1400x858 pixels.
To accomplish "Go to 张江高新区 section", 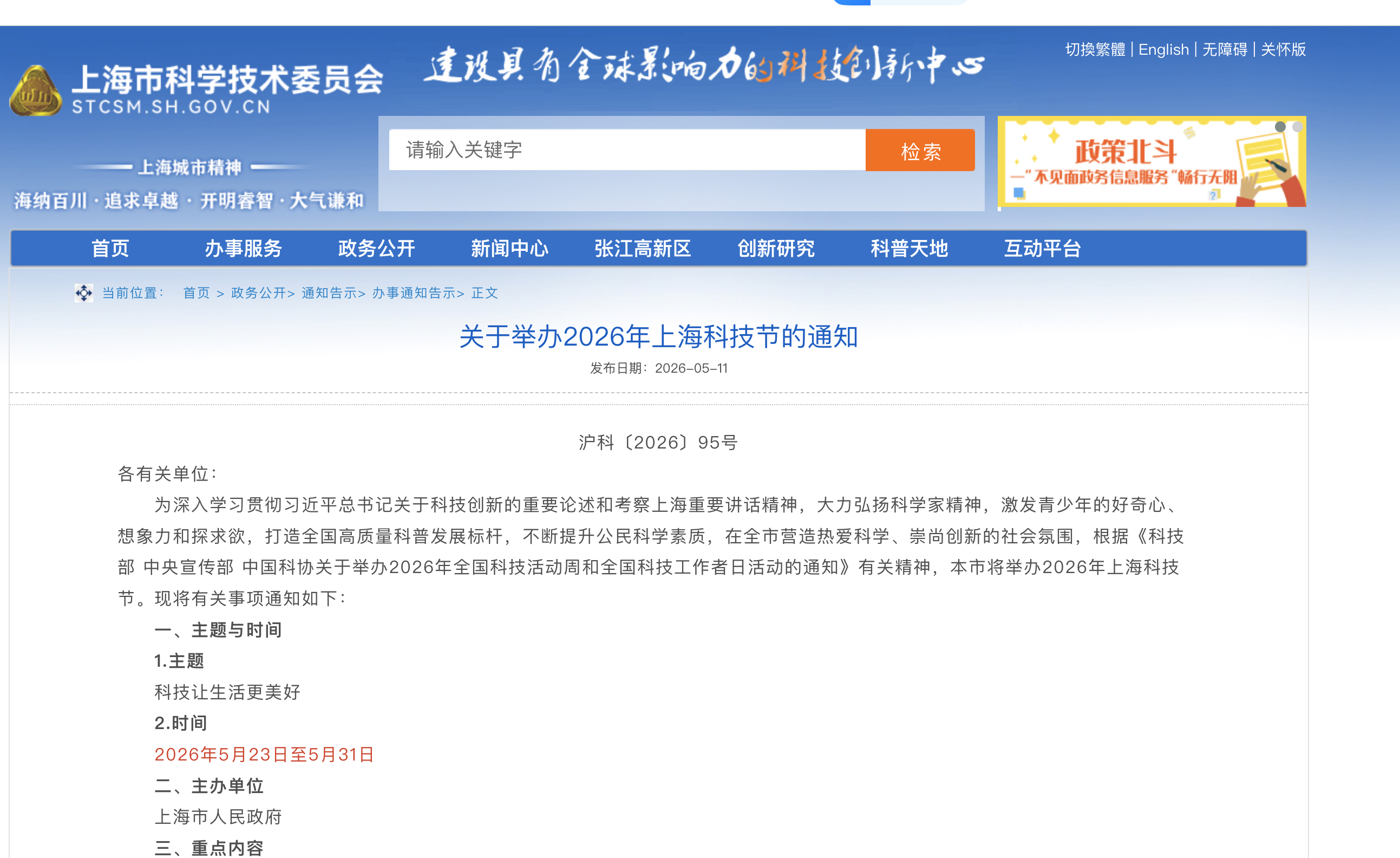I will point(643,249).
